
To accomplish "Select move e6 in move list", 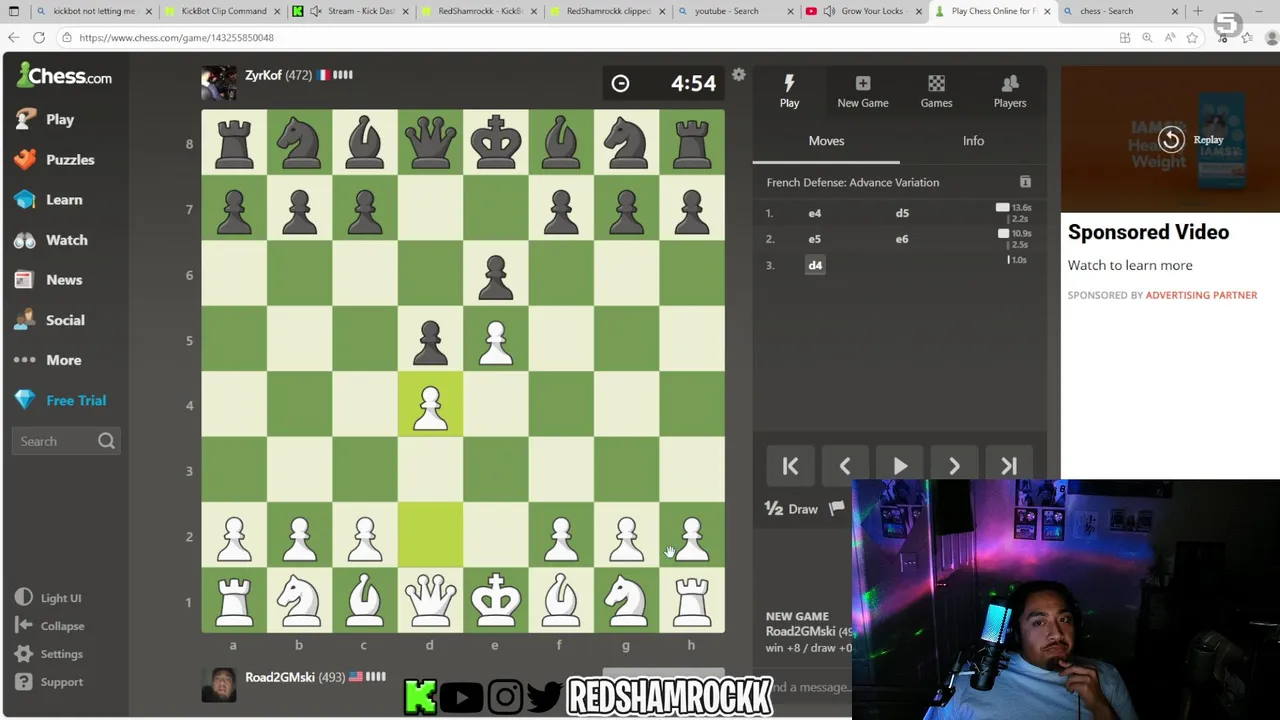I will (x=902, y=239).
